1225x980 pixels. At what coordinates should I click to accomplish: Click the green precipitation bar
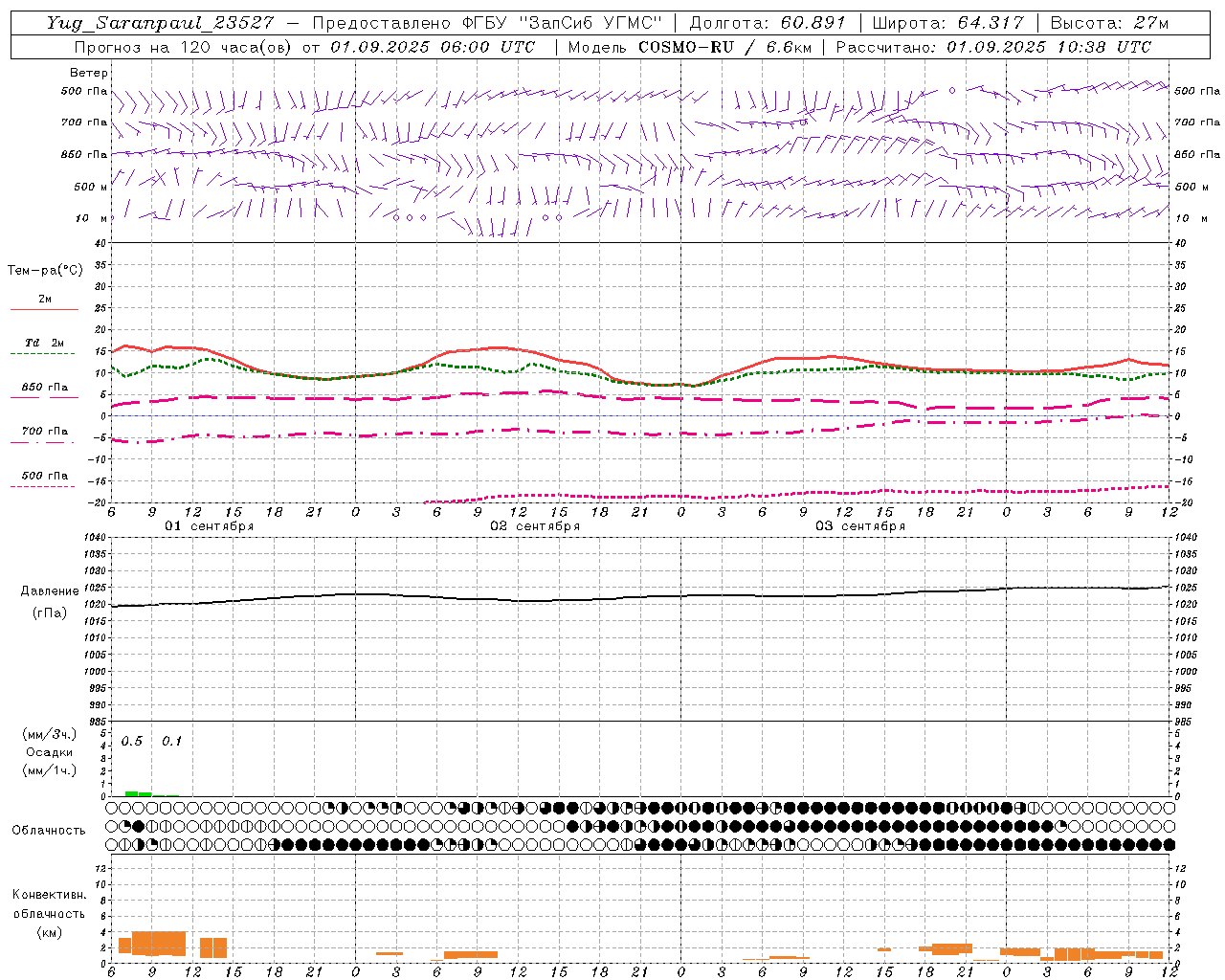click(138, 793)
